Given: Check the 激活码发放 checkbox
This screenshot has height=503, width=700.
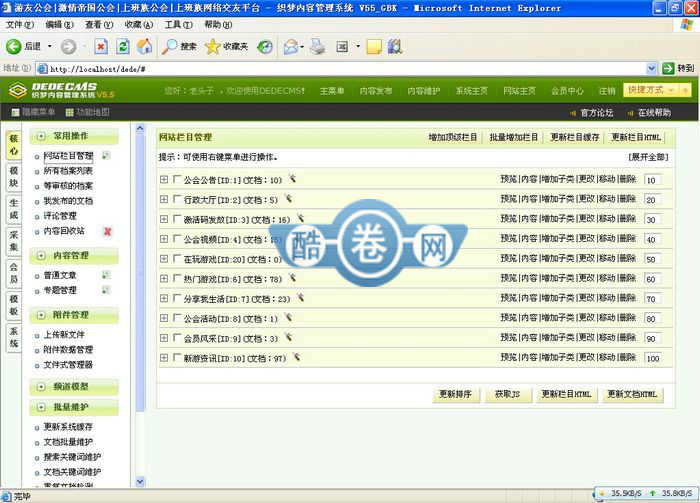Looking at the screenshot, I should 177,219.
